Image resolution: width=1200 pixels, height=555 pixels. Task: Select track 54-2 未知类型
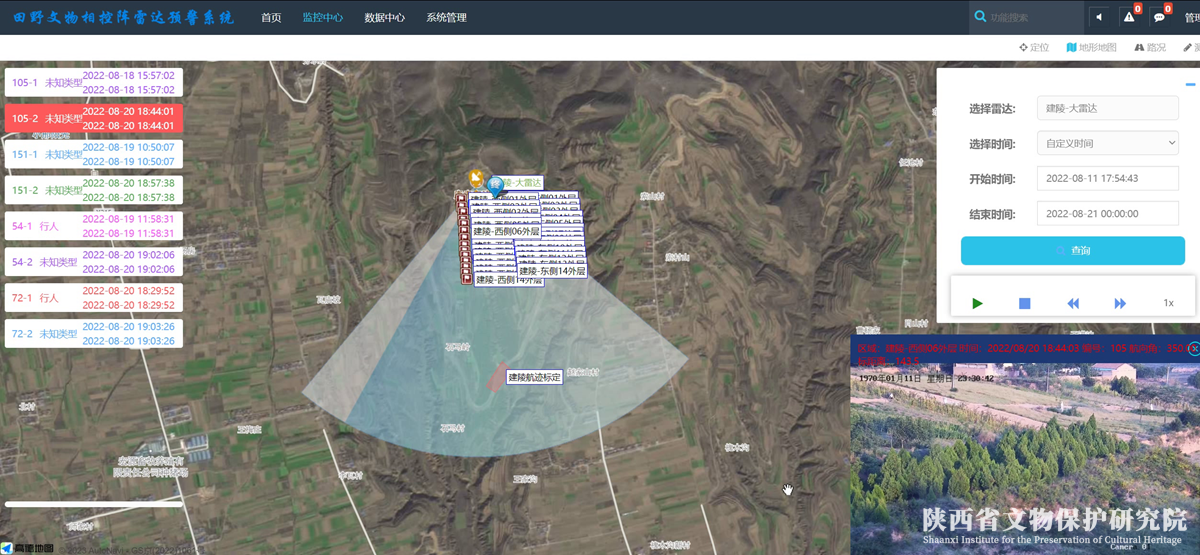(93, 262)
